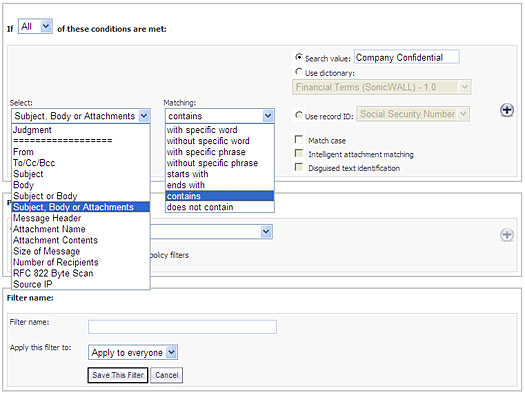Image resolution: width=525 pixels, height=395 pixels.
Task: Open the If All conditions dropdown
Action: click(35, 26)
